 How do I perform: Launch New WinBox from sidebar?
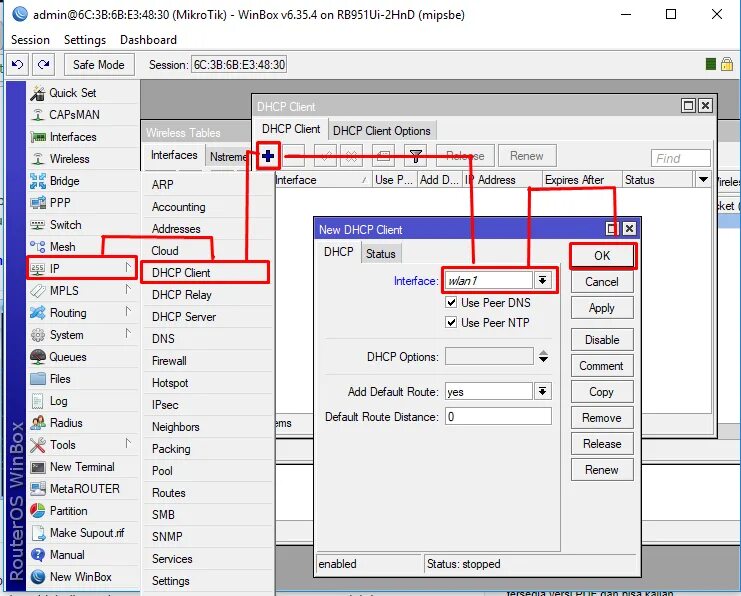click(83, 577)
